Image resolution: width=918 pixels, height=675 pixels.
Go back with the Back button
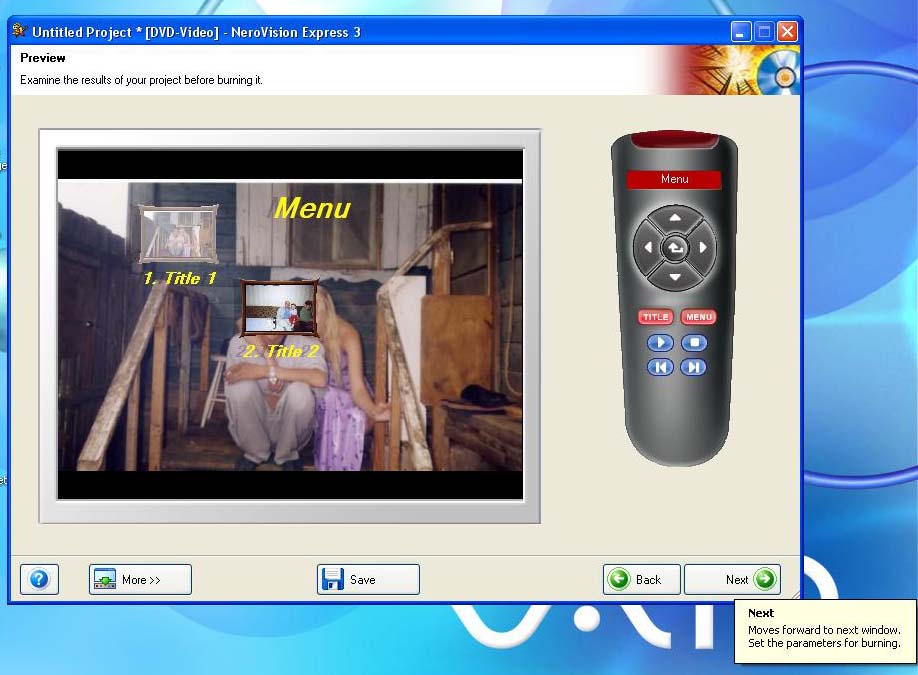[x=642, y=580]
